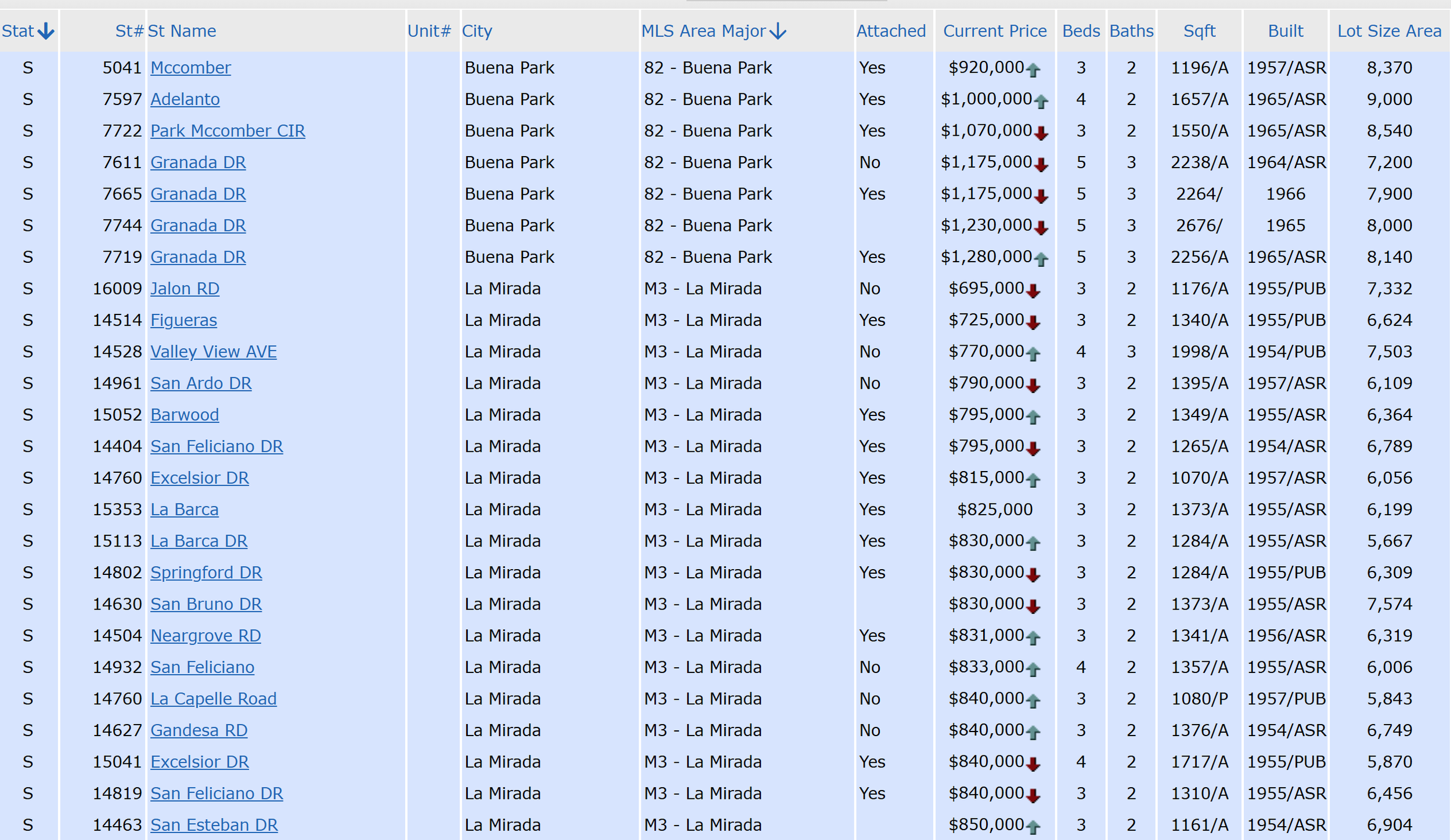Open the Neargrove RD listing link
Viewport: 1451px width, 840px height.
click(x=205, y=636)
